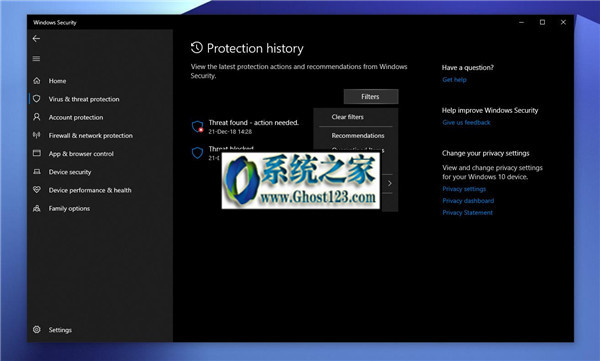The width and height of the screenshot is (600, 361).
Task: Select Virus & threat protection
Action: 84,99
